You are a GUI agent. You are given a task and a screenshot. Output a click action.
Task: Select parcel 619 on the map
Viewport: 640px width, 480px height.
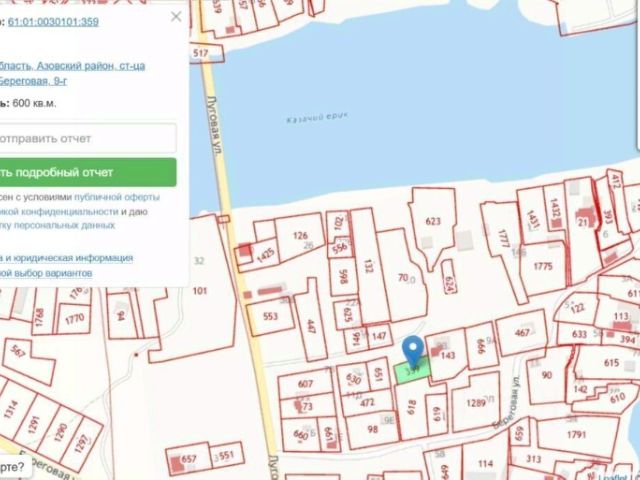[437, 414]
